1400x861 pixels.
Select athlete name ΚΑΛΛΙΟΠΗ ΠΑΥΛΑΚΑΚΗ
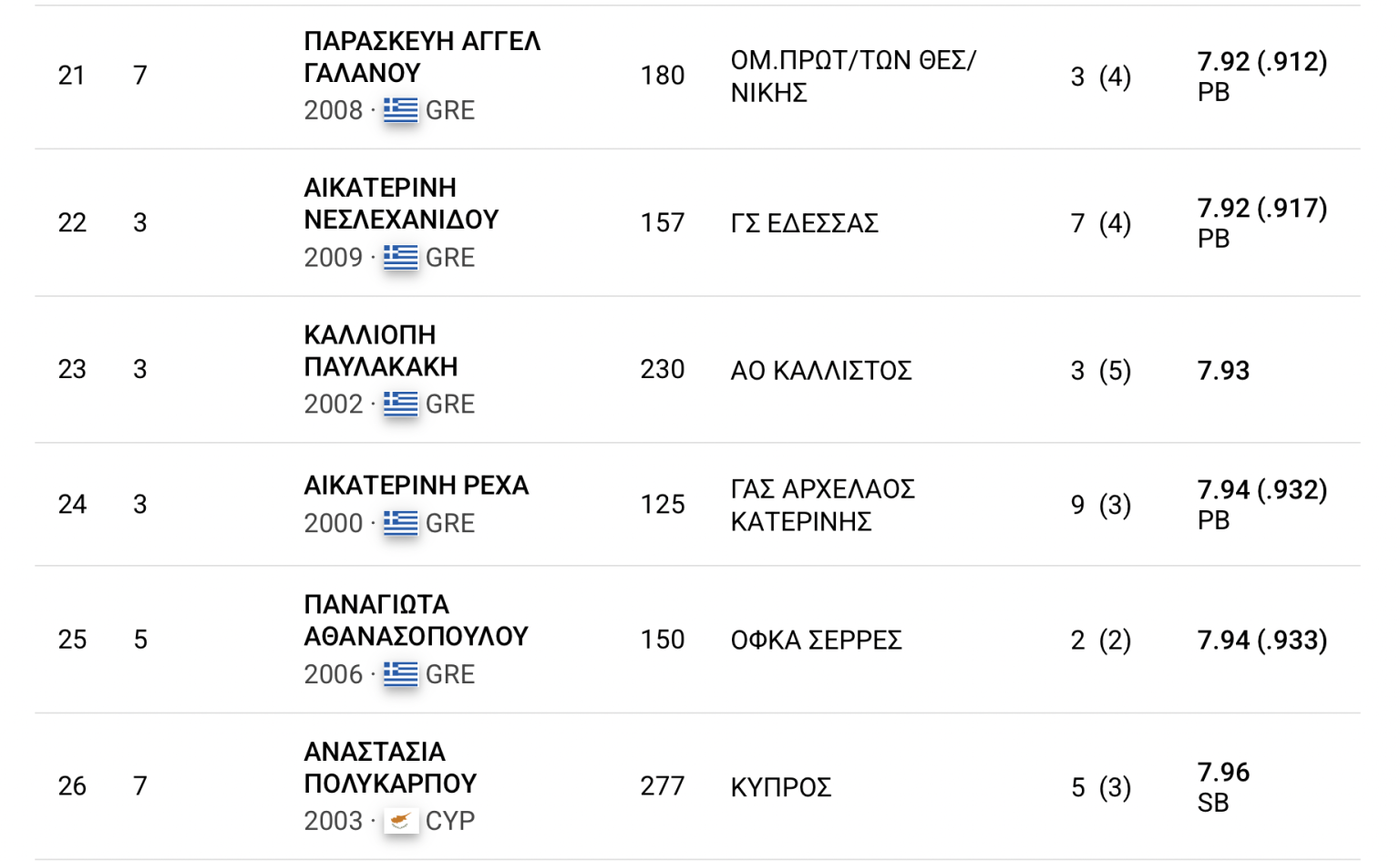[381, 351]
